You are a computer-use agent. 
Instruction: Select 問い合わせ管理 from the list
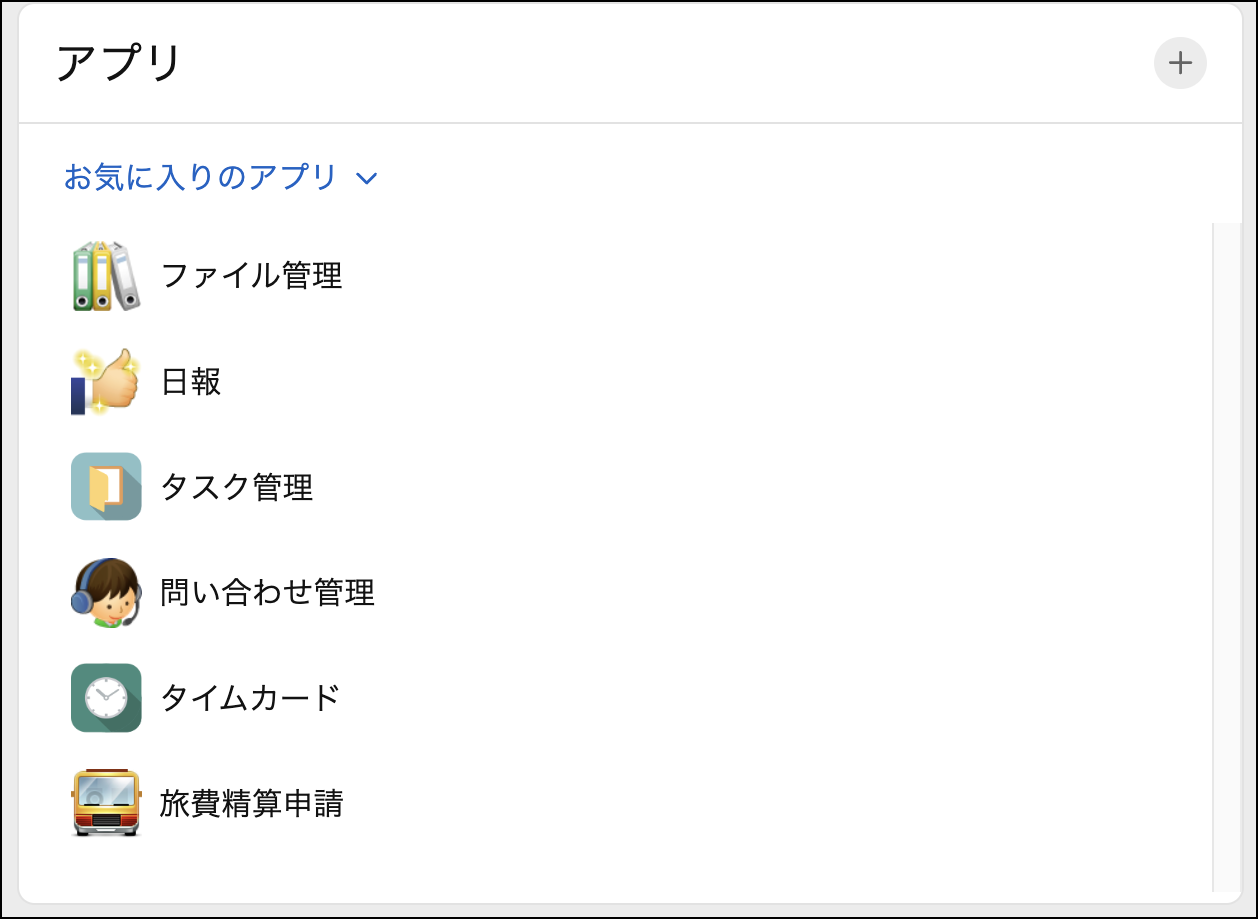[267, 592]
